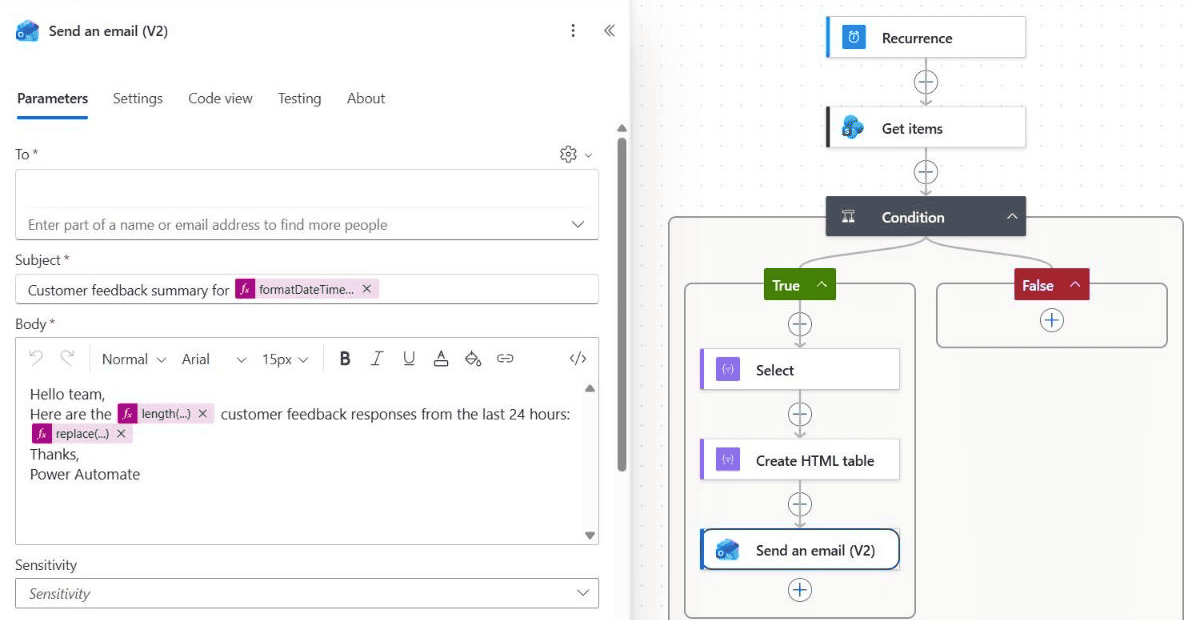The width and height of the screenshot is (1190, 620).
Task: Select the Recurrence trigger node
Action: (926, 37)
